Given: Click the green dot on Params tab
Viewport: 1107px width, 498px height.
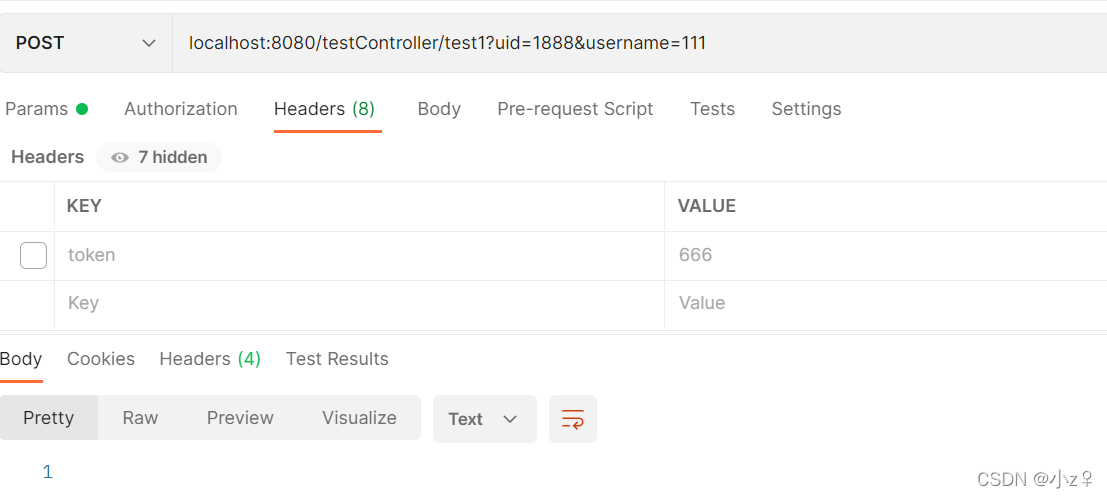Looking at the screenshot, I should [82, 109].
